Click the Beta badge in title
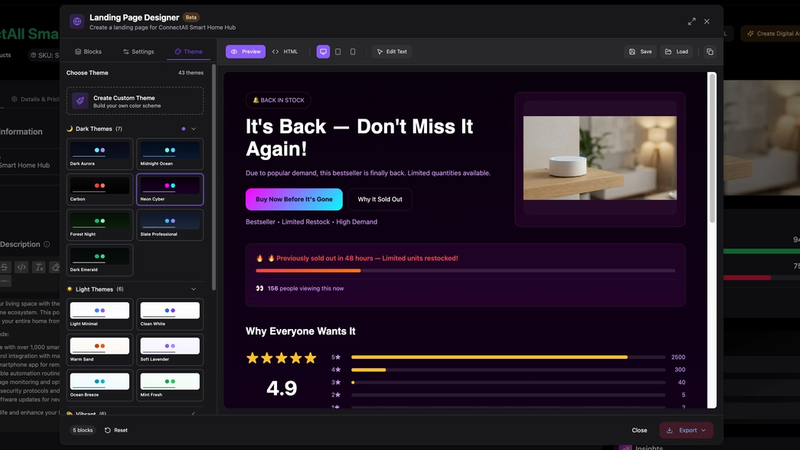800x450 pixels. 191,17
